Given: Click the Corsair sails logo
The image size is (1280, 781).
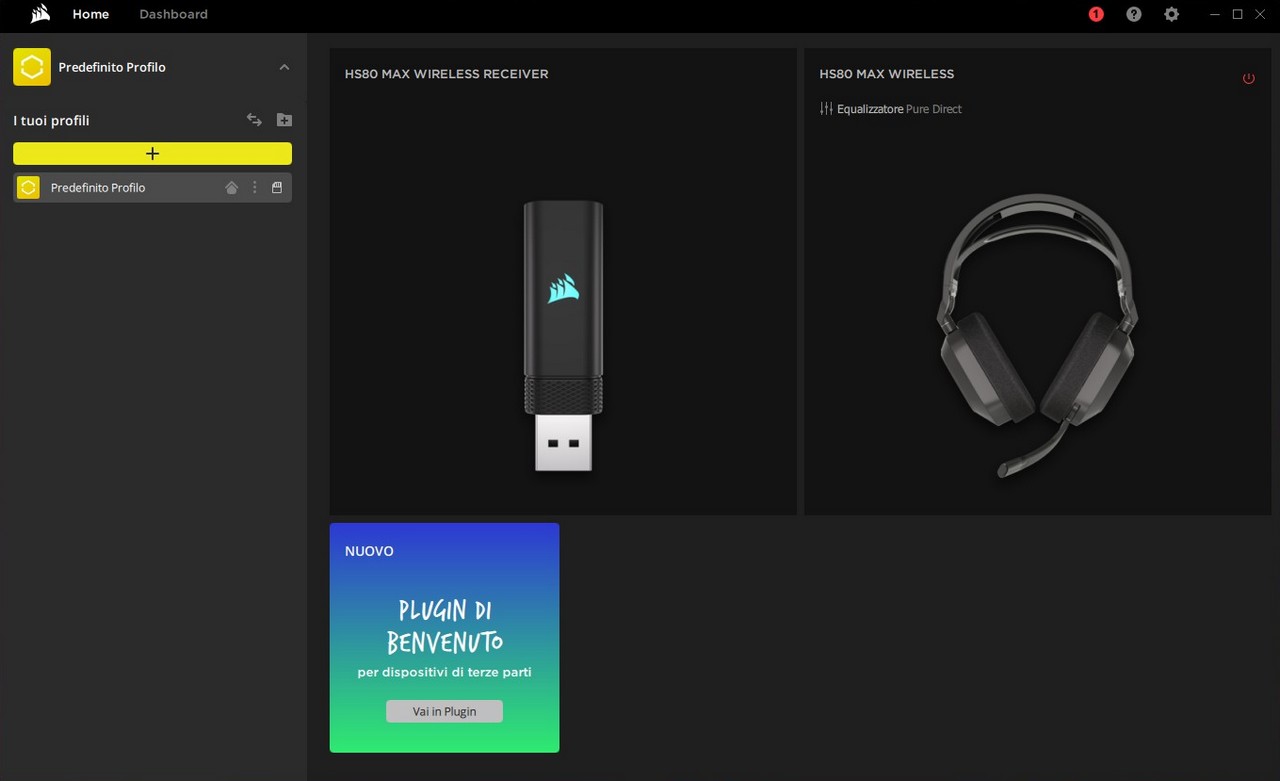Looking at the screenshot, I should click(x=40, y=14).
